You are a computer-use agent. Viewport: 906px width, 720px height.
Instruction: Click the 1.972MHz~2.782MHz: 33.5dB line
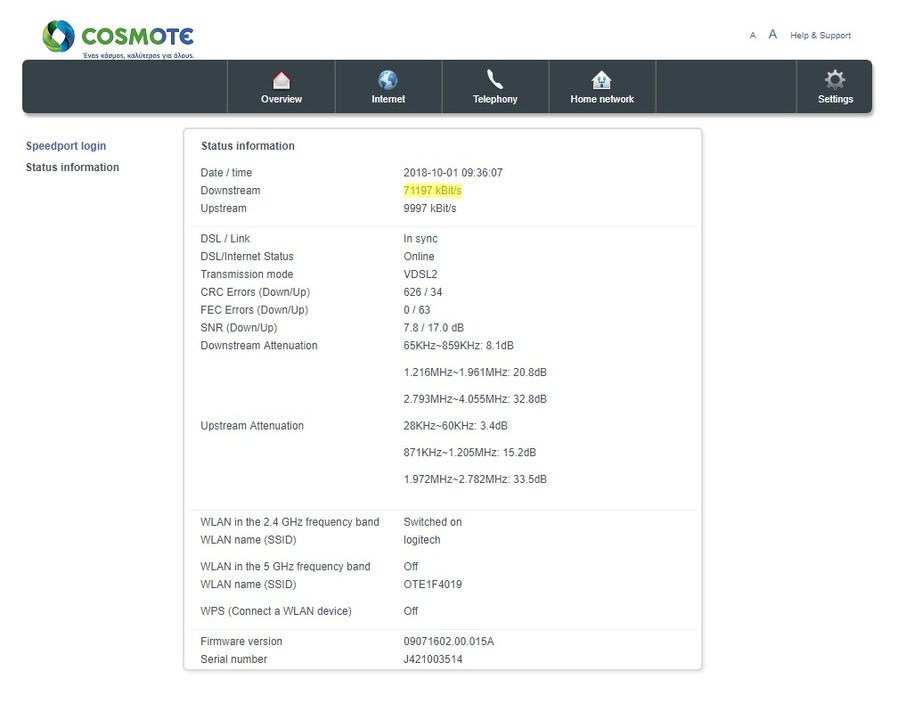475,479
